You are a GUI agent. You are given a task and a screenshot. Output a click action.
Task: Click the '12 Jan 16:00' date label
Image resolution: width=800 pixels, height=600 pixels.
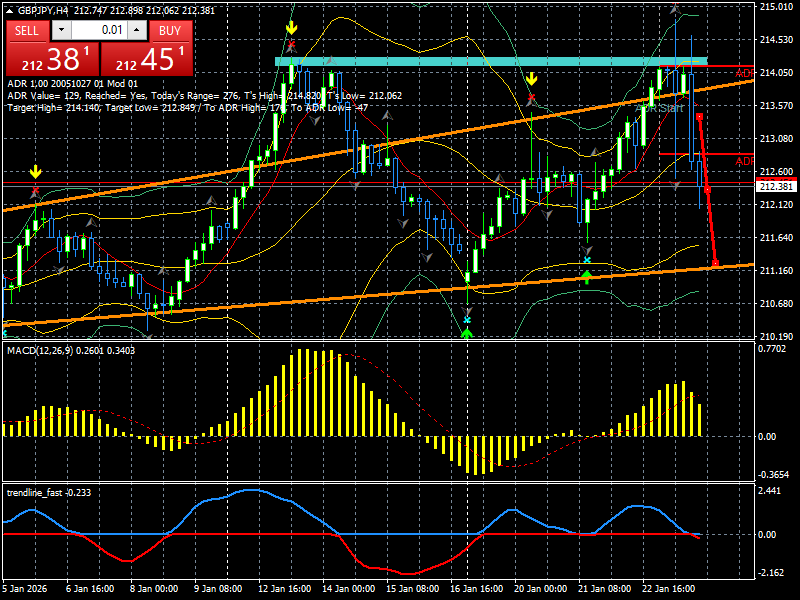[285, 588]
